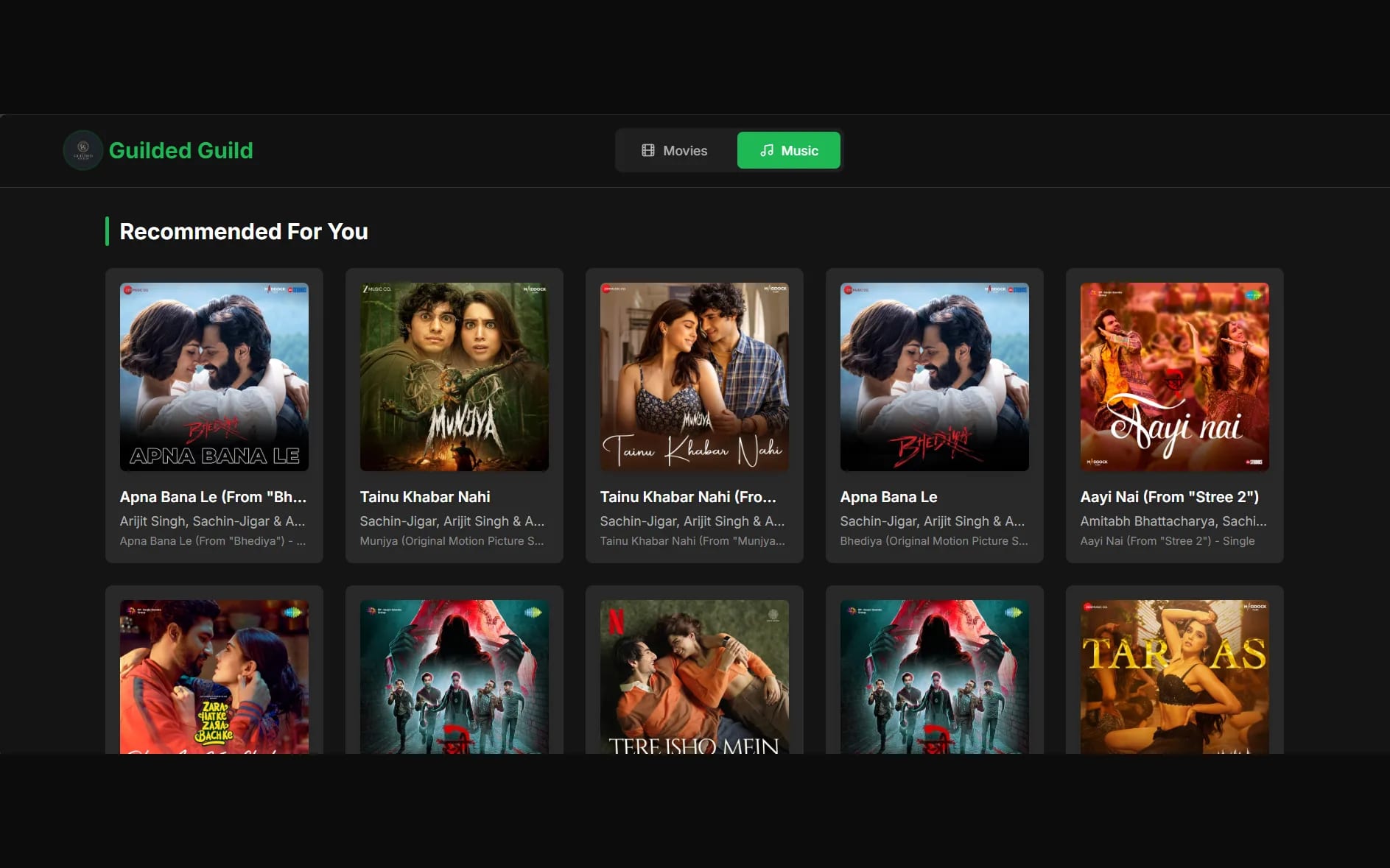Click album text Munjya (Original Motion Picture S...

[x=452, y=541]
